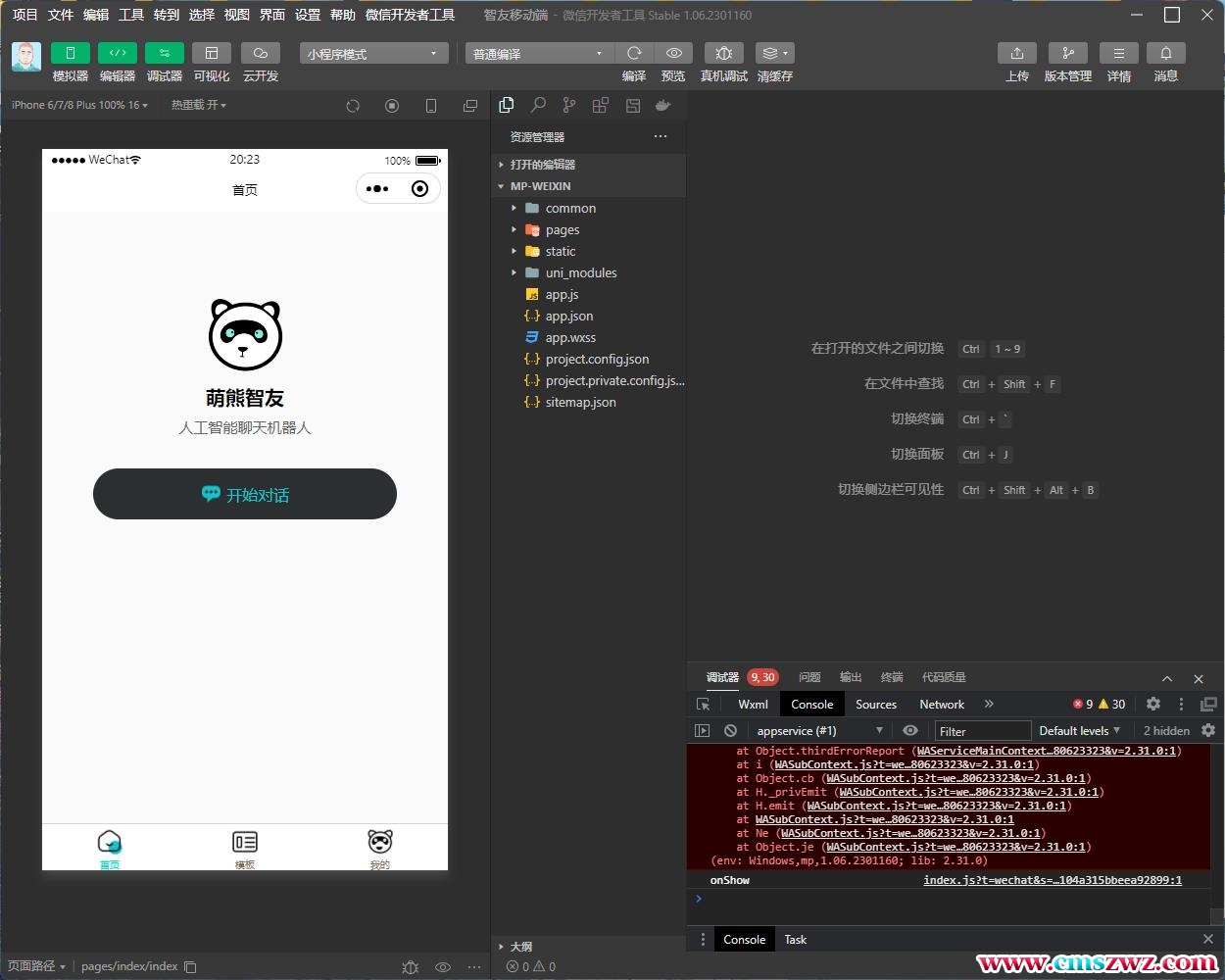Expand the pages folder
The height and width of the screenshot is (980, 1225).
pos(562,230)
